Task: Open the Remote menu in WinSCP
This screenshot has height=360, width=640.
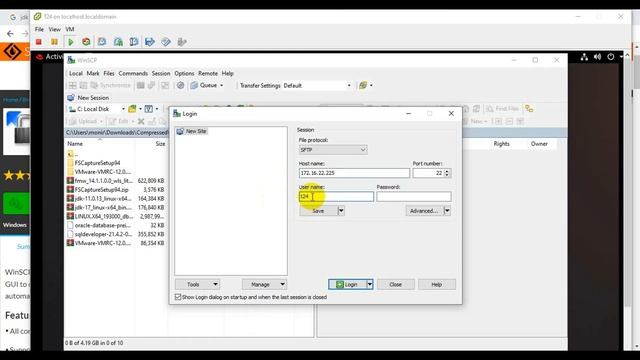Action: (208, 73)
